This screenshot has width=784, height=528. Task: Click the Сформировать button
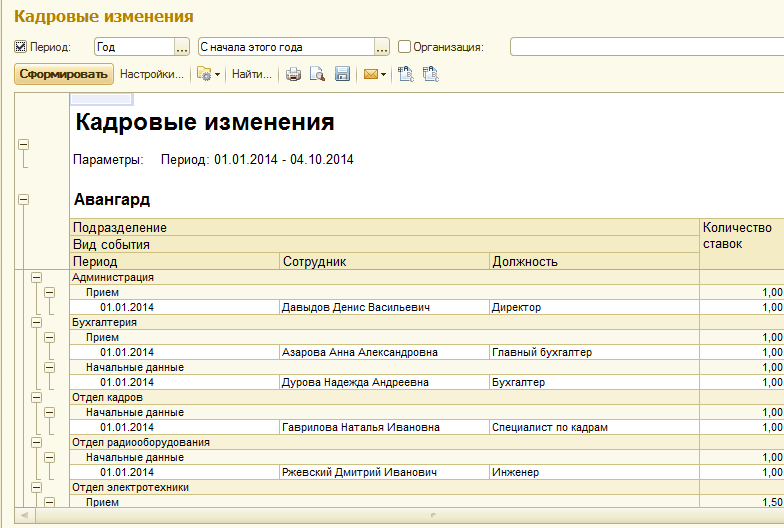coord(64,74)
